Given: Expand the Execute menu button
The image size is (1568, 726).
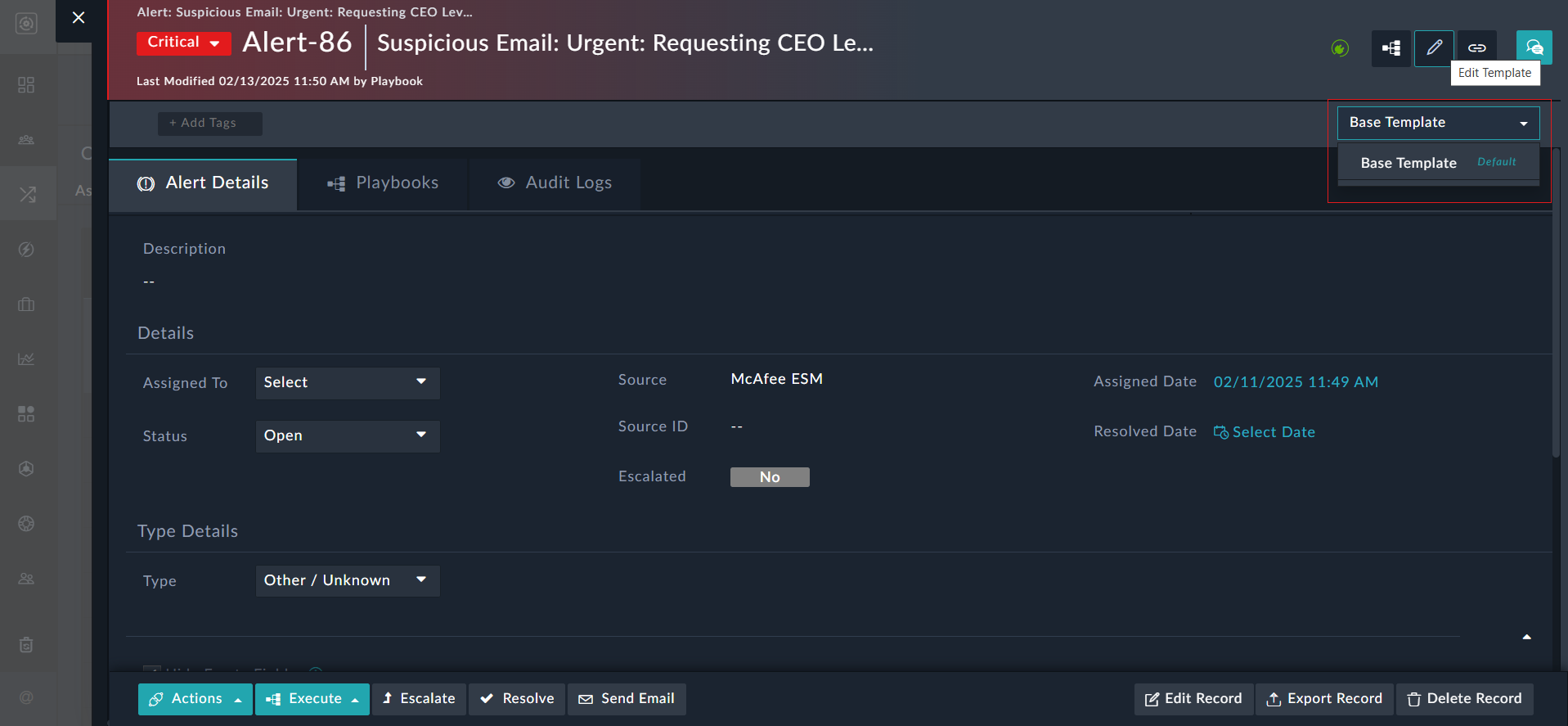Looking at the screenshot, I should (x=312, y=699).
